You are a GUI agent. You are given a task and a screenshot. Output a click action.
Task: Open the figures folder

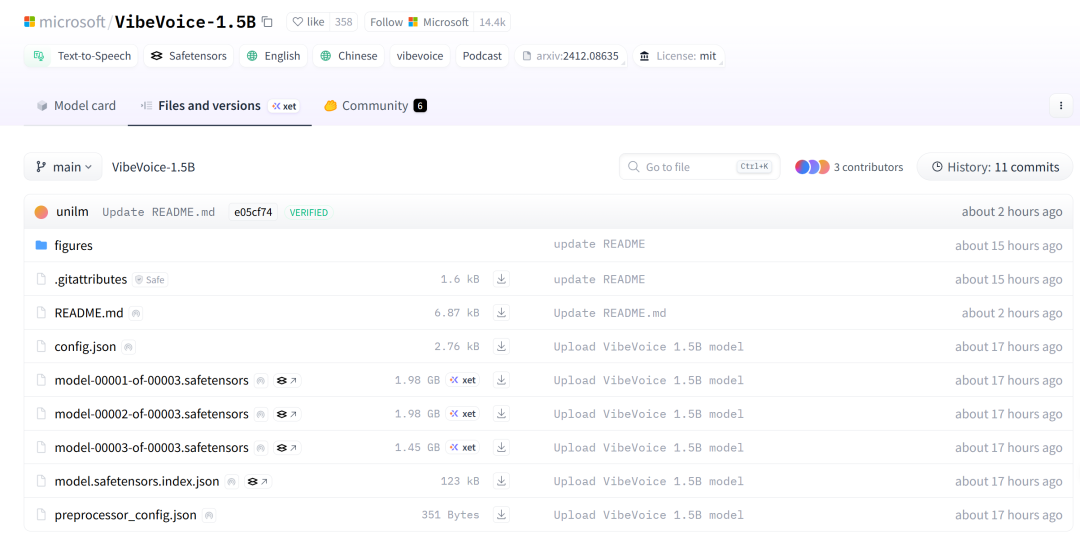pyautogui.click(x=73, y=245)
